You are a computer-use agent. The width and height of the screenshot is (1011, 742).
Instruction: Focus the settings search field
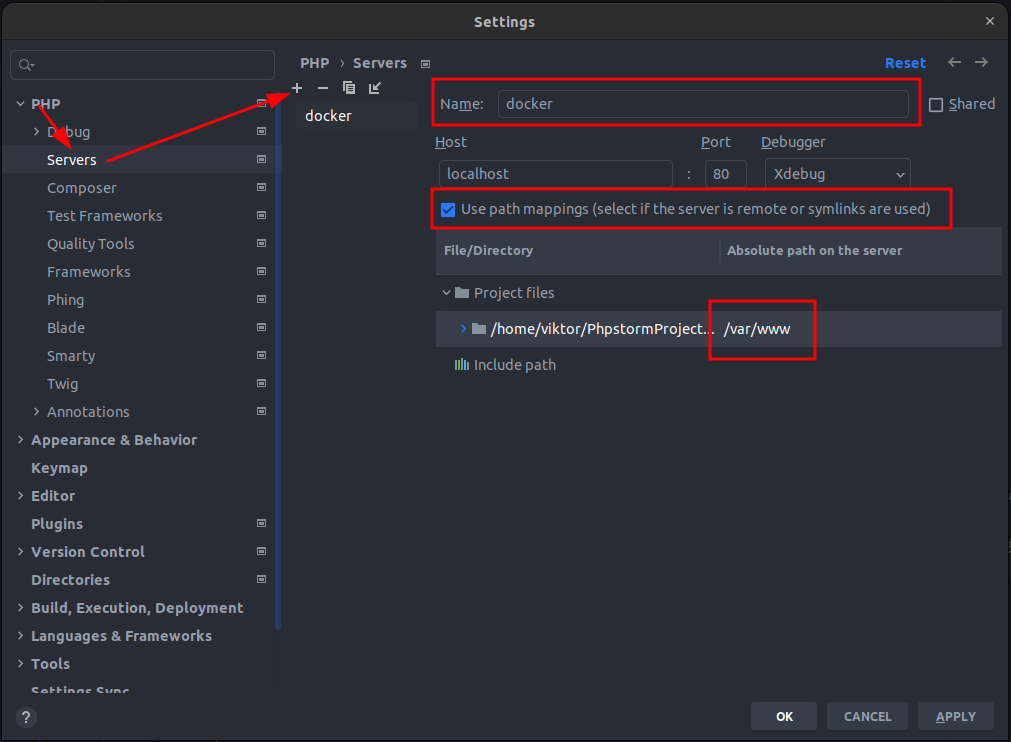pyautogui.click(x=142, y=64)
